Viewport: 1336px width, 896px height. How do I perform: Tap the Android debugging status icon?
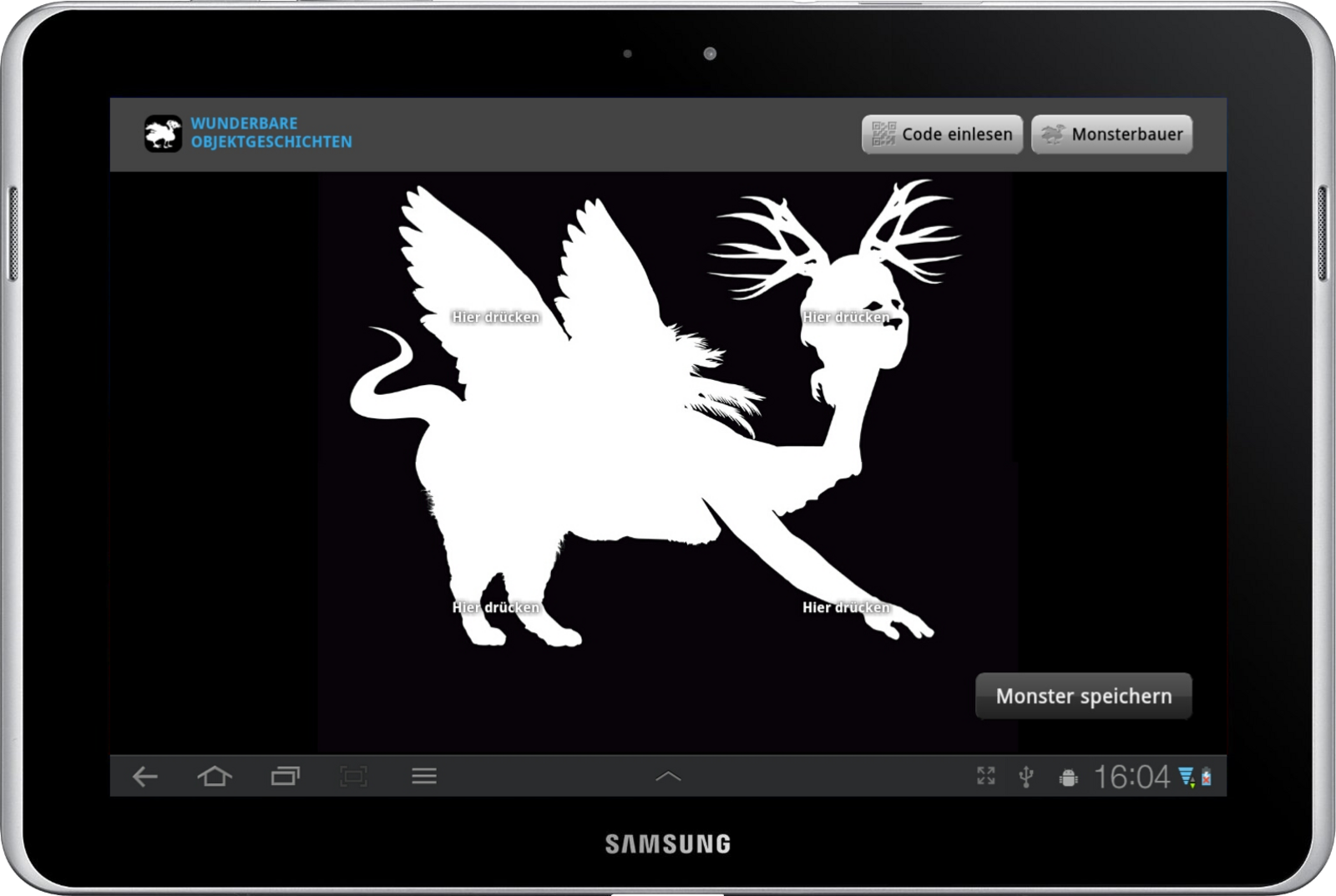[x=1068, y=777]
